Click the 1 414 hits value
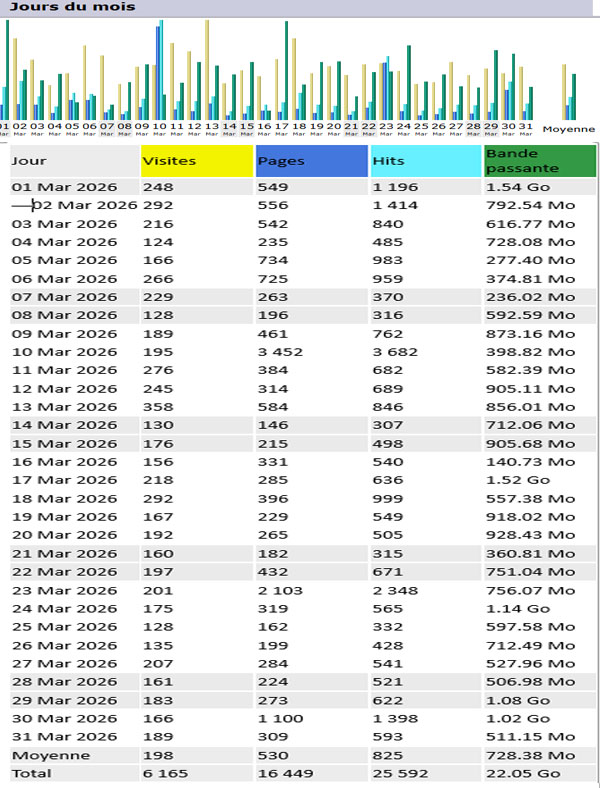Screen dimensions: 600x788 tap(395, 206)
